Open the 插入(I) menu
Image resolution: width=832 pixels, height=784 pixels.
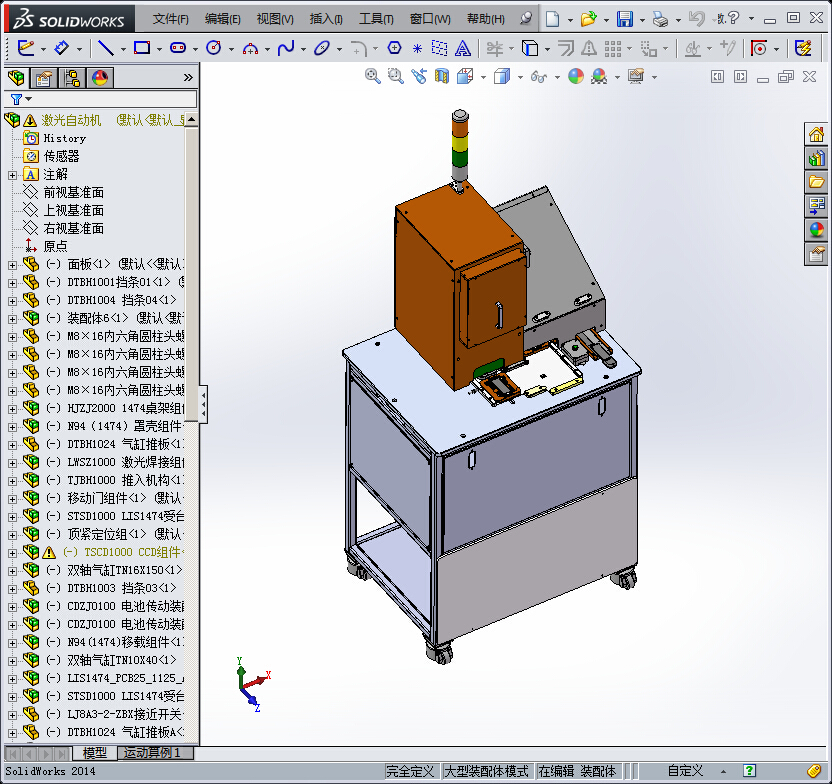click(326, 19)
